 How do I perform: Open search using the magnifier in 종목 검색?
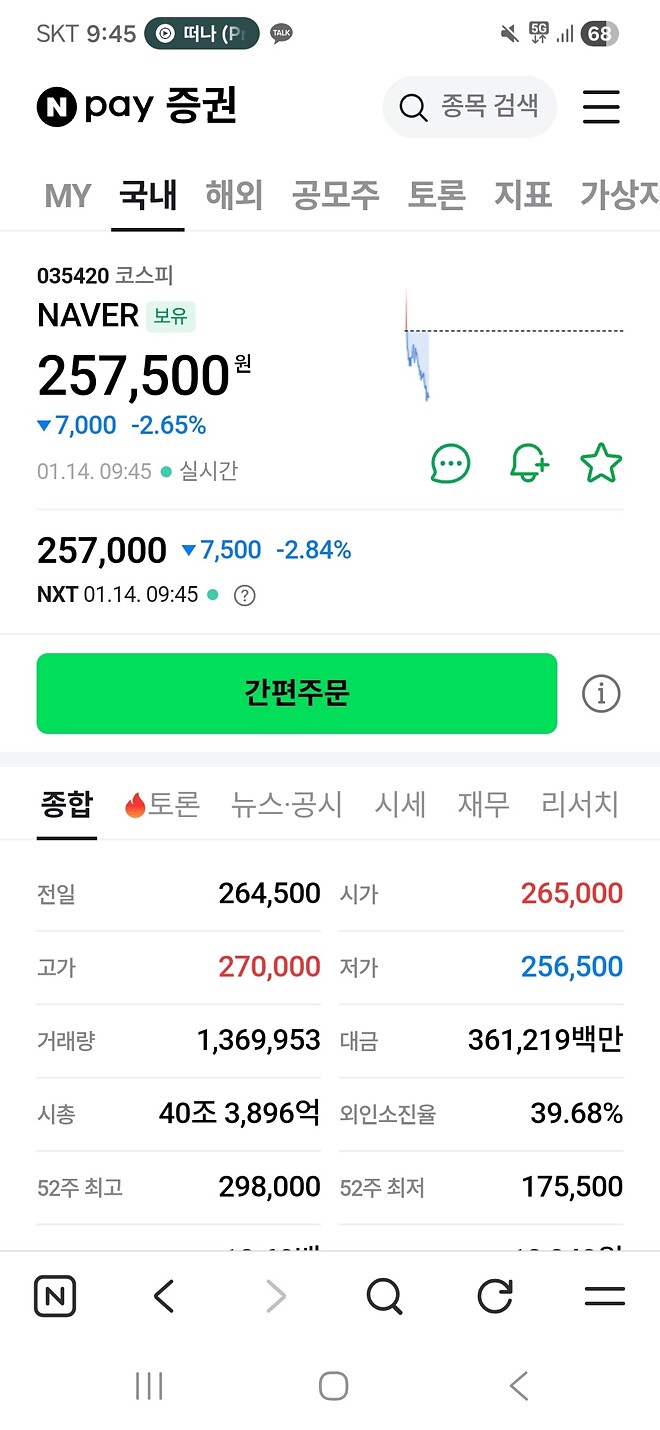click(413, 108)
